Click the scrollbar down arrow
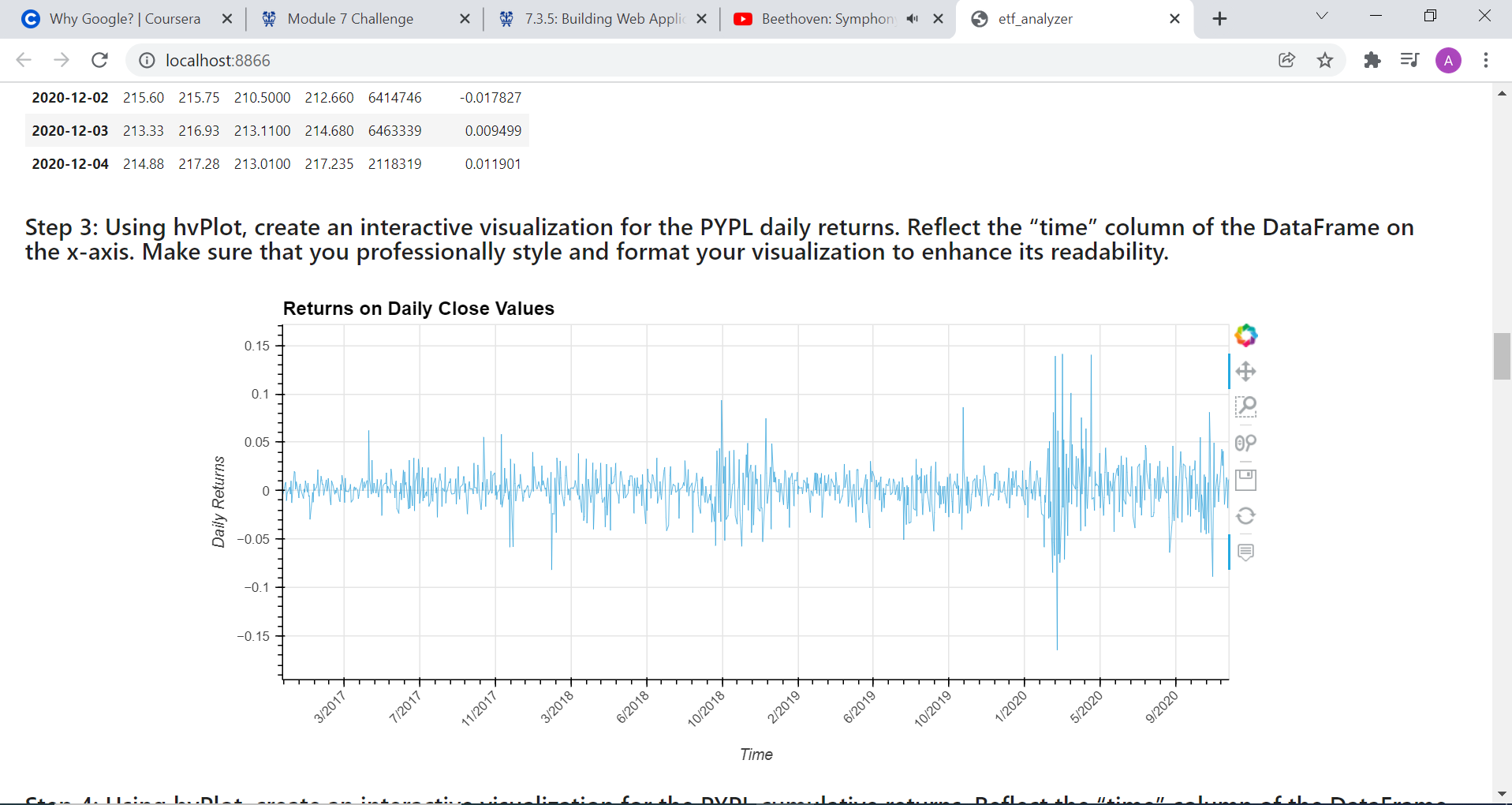1512x805 pixels. pos(1502,794)
